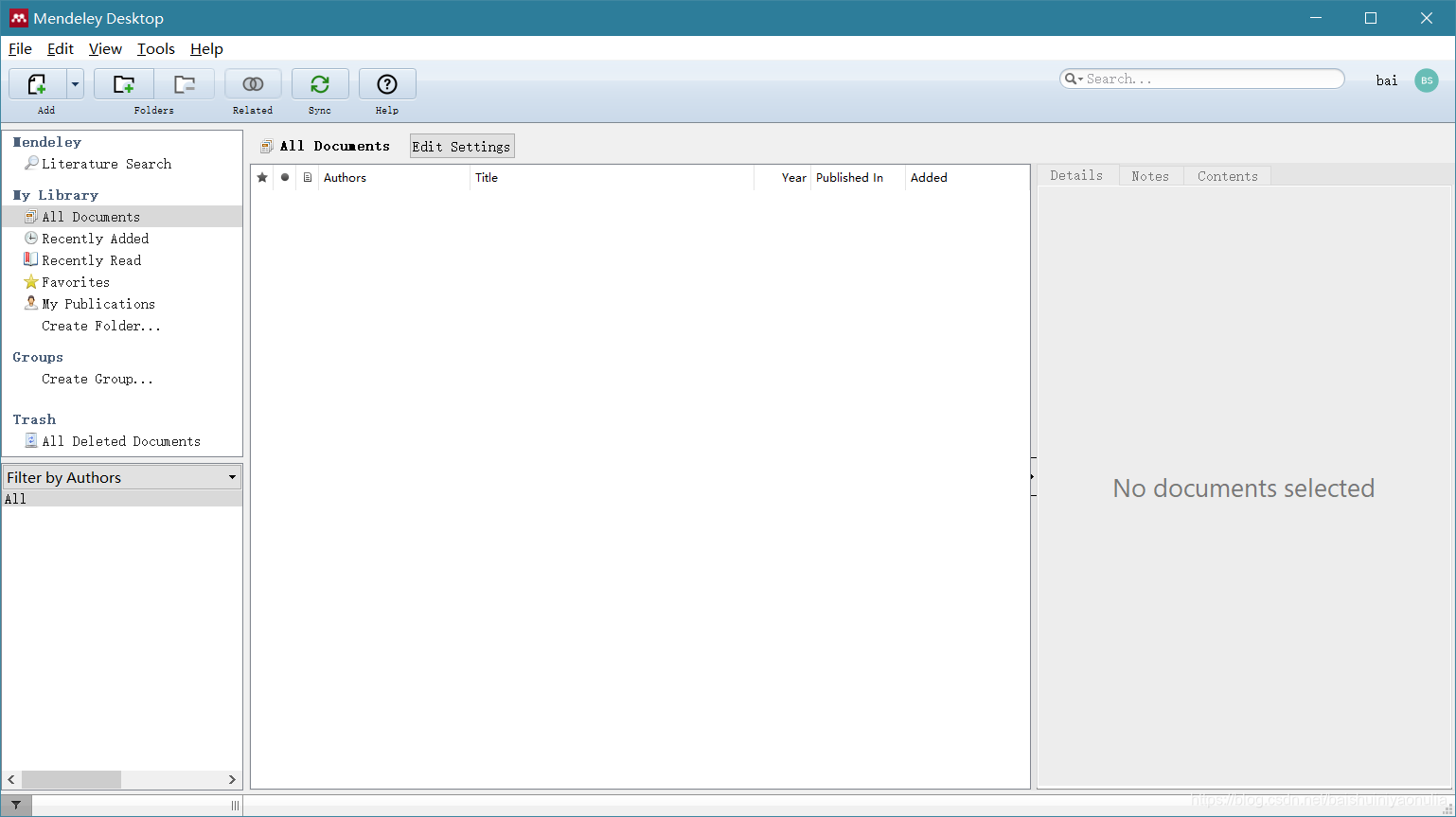Maximize the Mendeley Desktop window
This screenshot has width=1456, height=817.
[1370, 18]
